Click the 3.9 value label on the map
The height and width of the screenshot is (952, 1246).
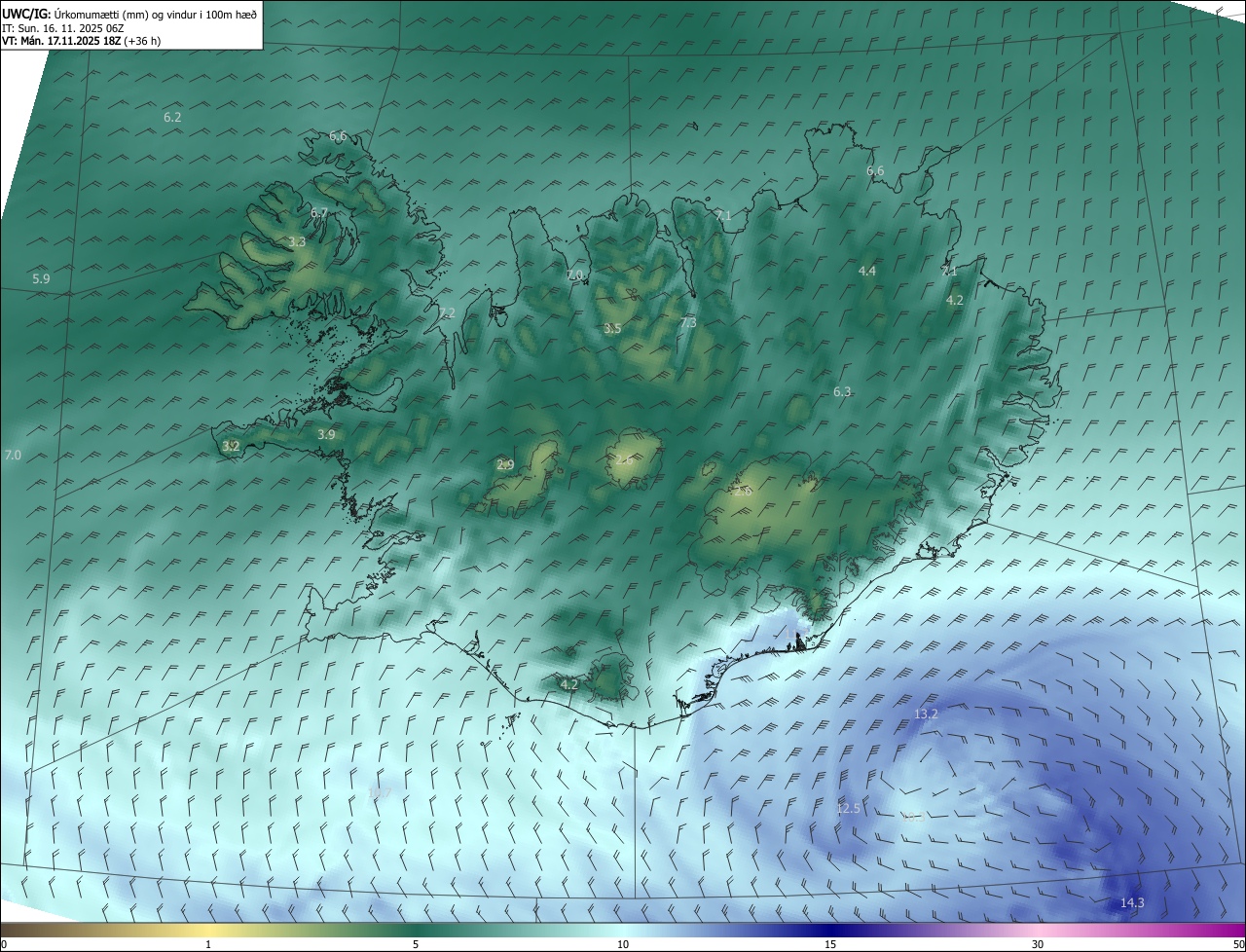326,435
